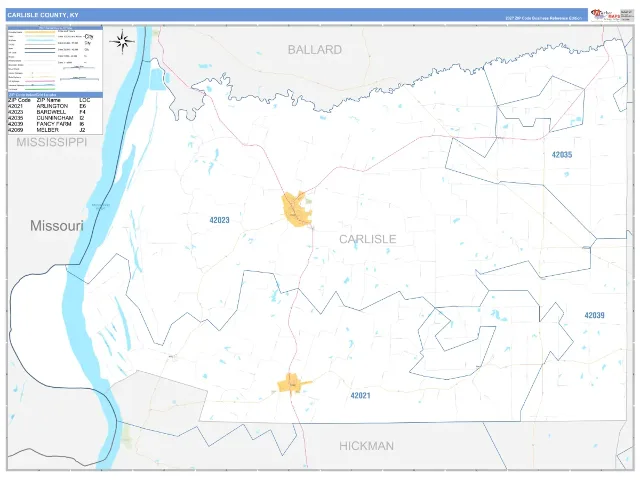Click the pink line swatch in legend
Viewport: 640px width, 480px height.
tap(40, 81)
